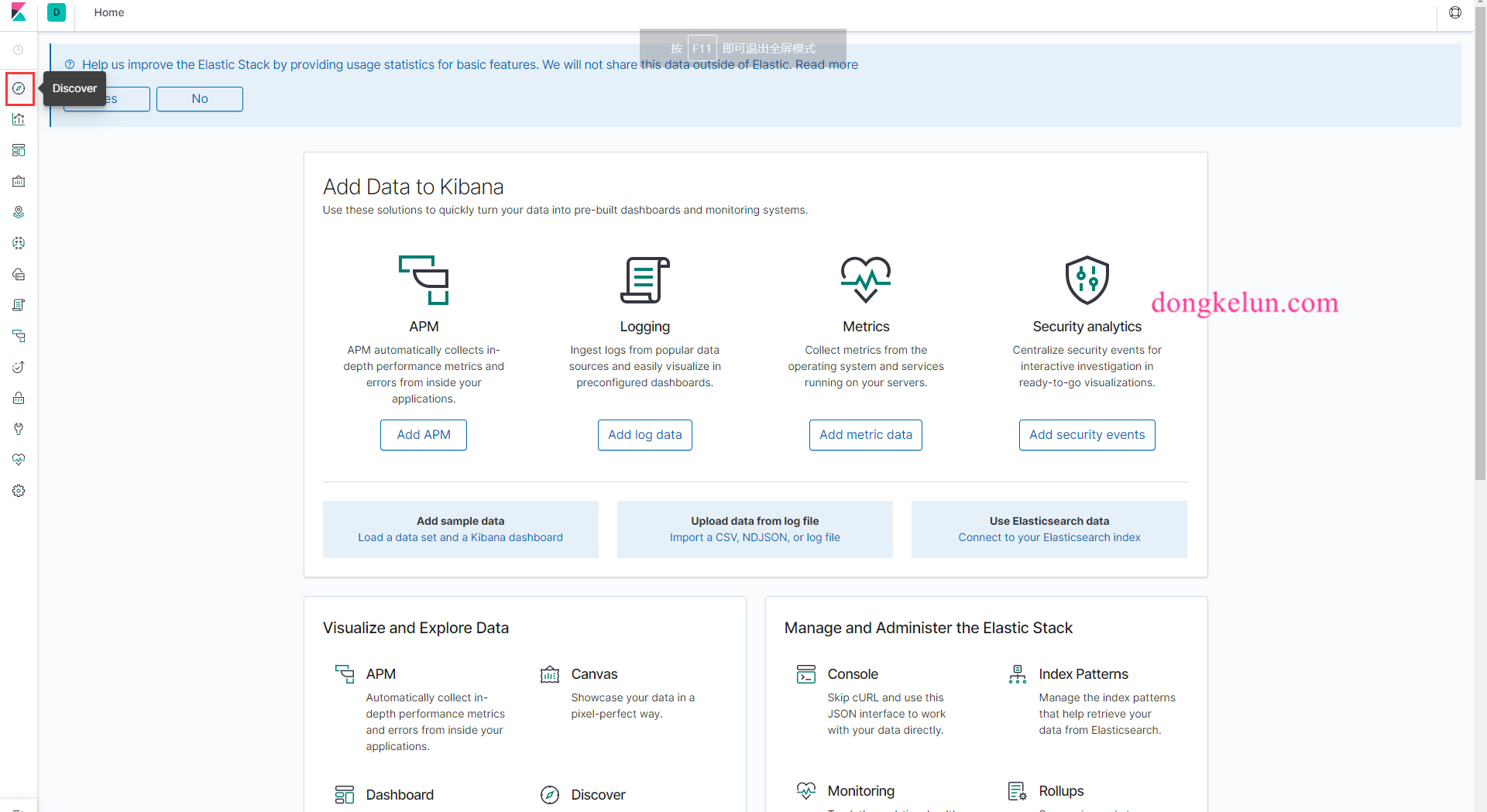Open the Dashboard app in sidebar

(x=19, y=150)
